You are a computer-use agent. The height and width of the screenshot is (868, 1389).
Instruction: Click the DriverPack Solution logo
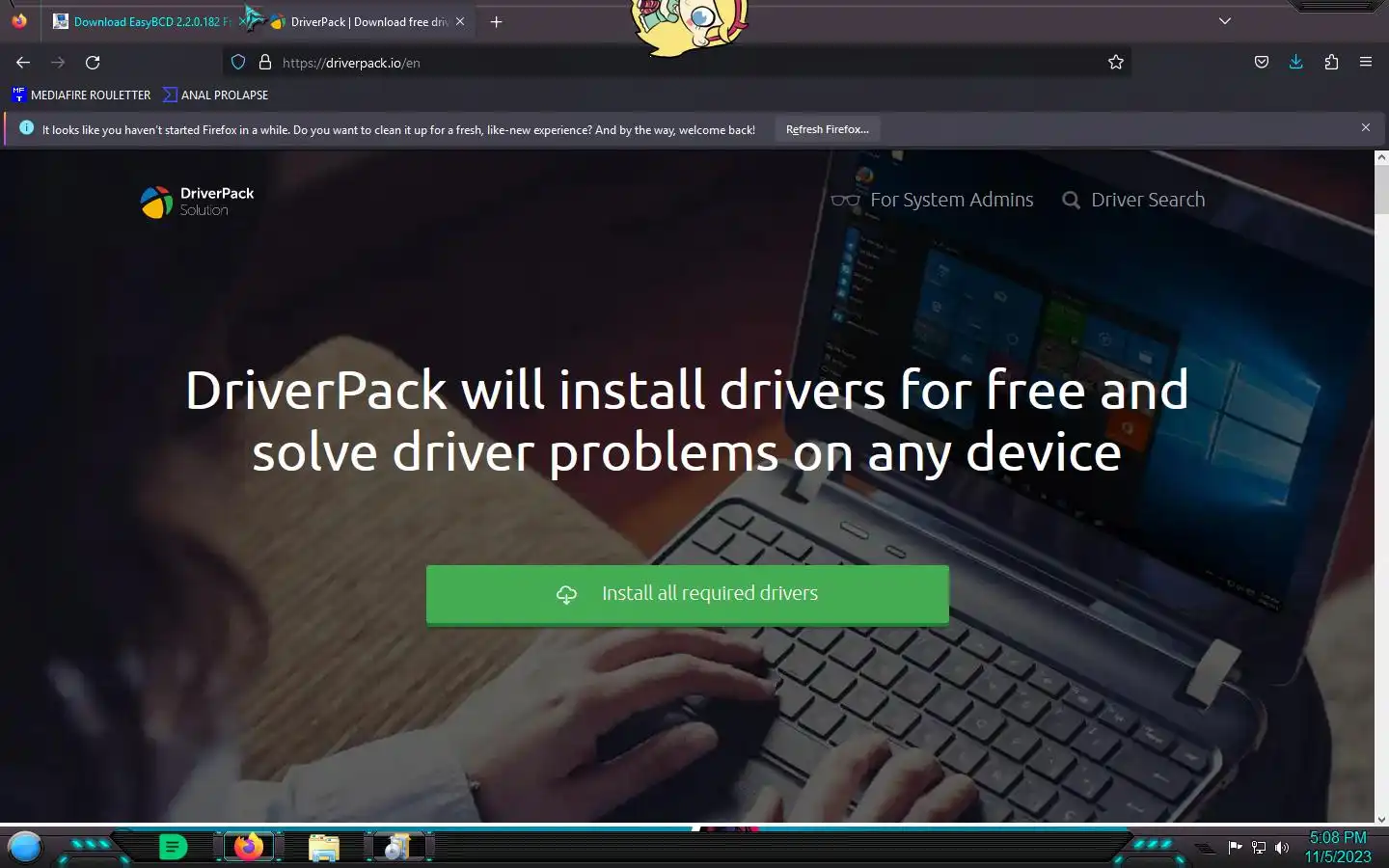[198, 201]
